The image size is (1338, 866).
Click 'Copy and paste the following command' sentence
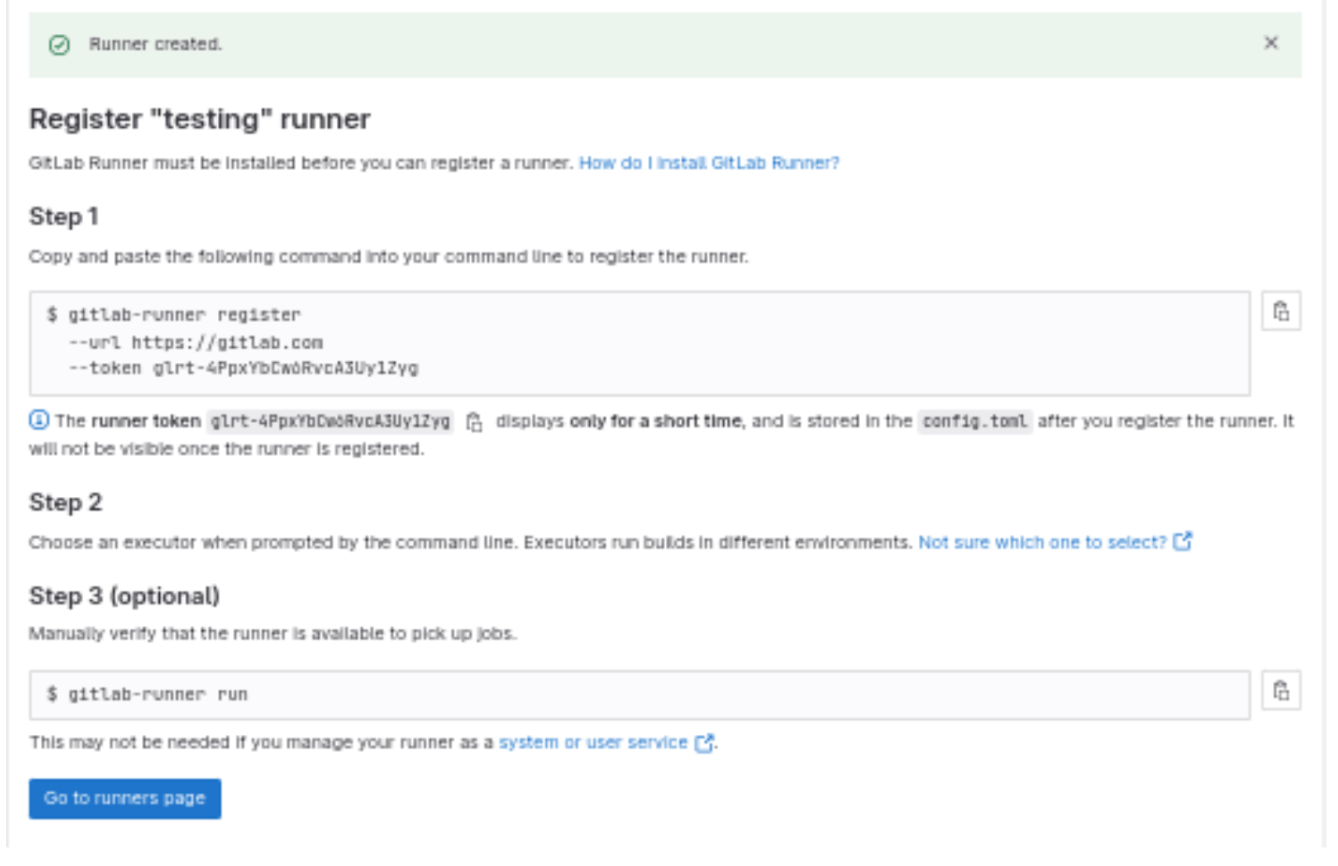point(389,257)
